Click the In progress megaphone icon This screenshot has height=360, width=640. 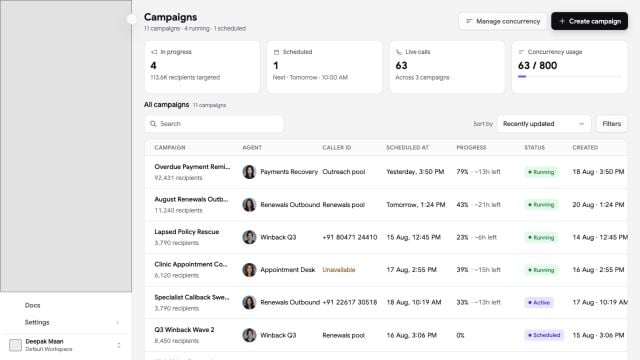tap(154, 52)
